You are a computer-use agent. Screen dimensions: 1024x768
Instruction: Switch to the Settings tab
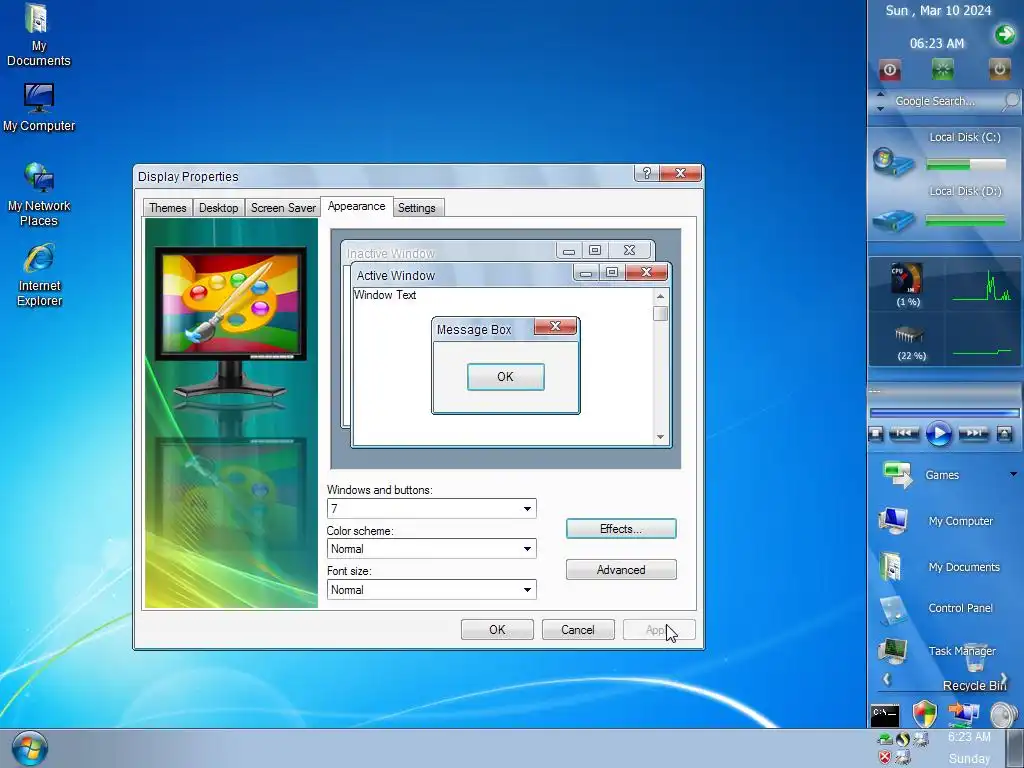click(417, 208)
